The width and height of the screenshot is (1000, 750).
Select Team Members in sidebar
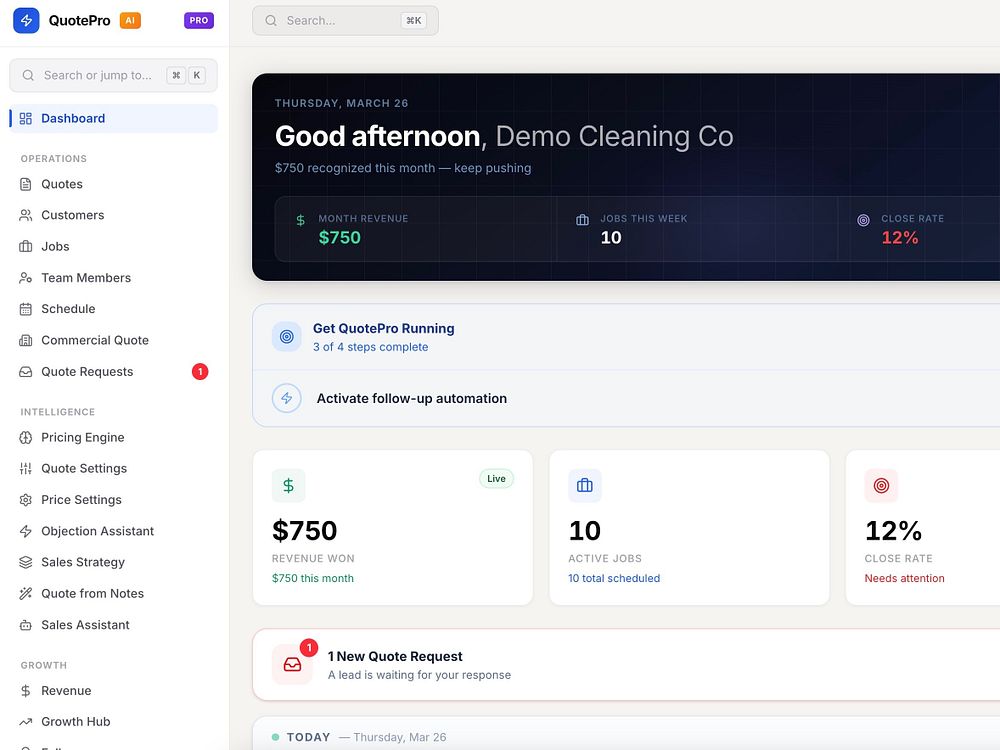(x=114, y=278)
